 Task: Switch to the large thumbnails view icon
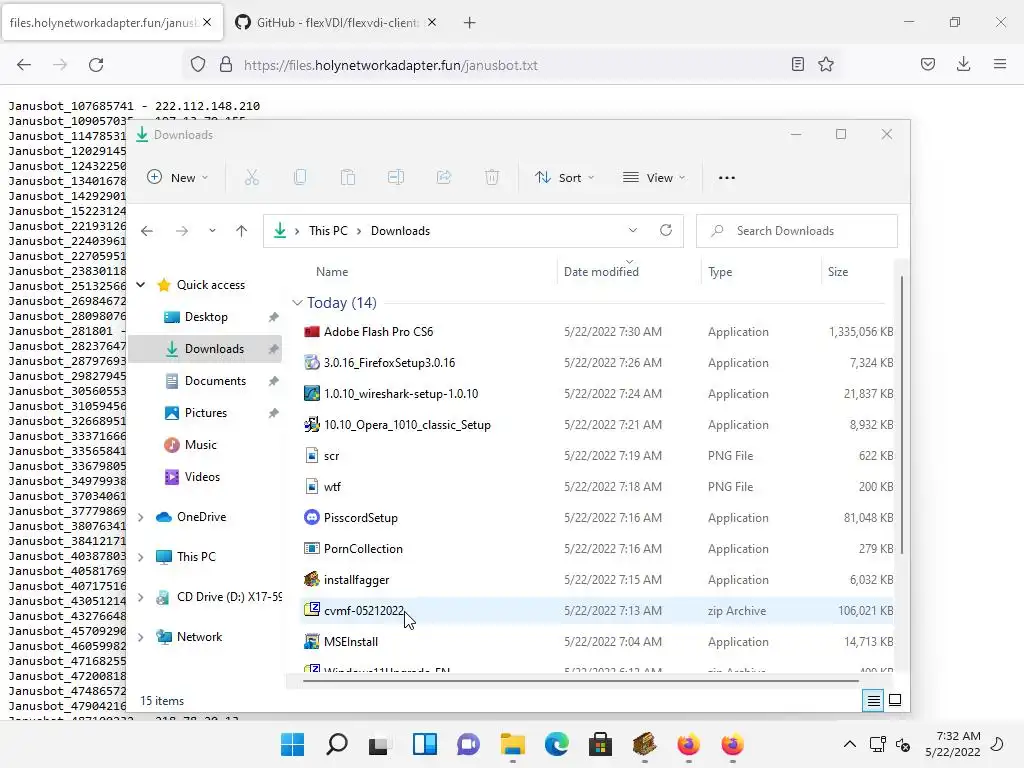[x=895, y=701]
